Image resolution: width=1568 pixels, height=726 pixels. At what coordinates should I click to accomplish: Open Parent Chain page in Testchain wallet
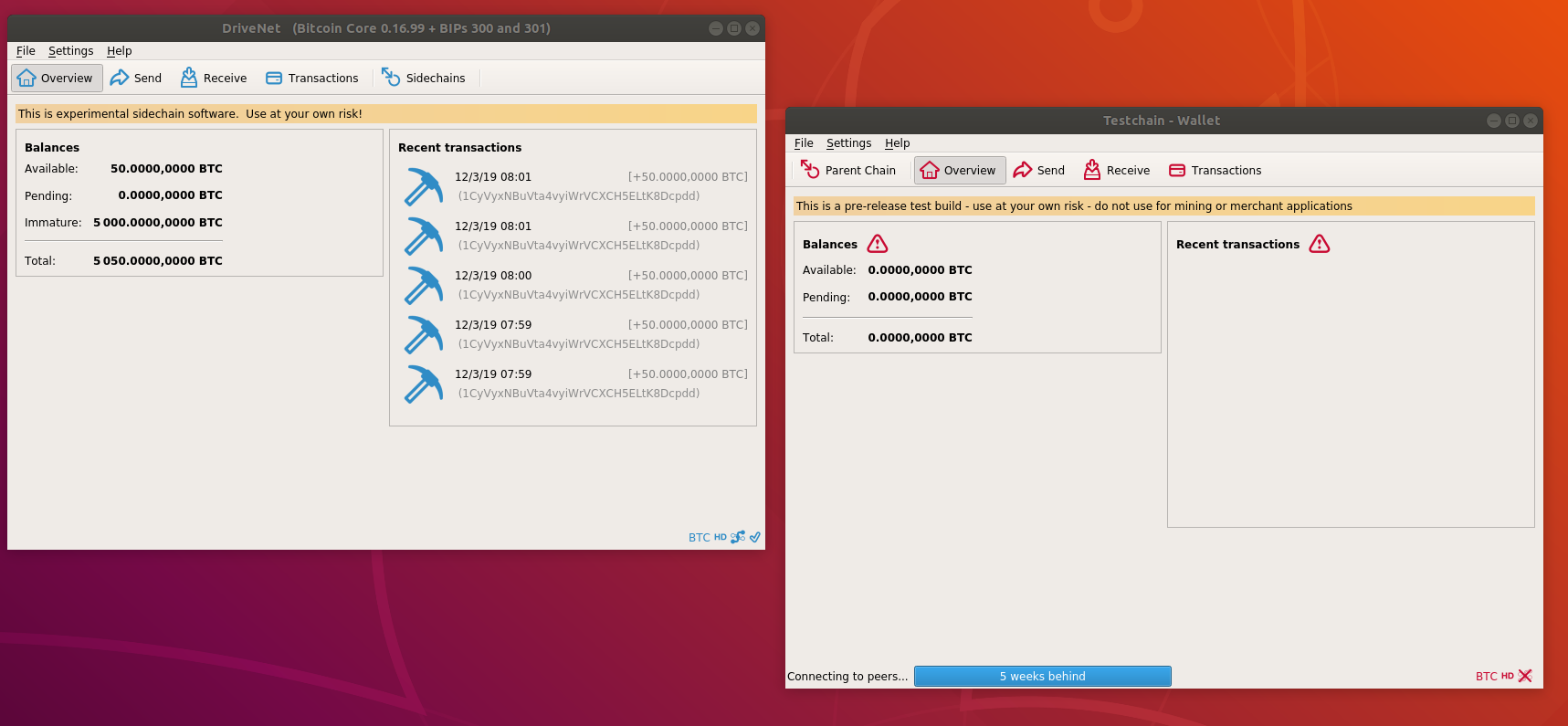point(848,170)
